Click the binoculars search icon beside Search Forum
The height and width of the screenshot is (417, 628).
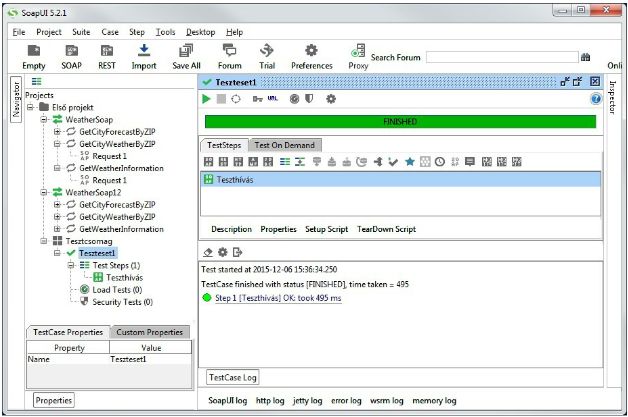[x=585, y=57]
